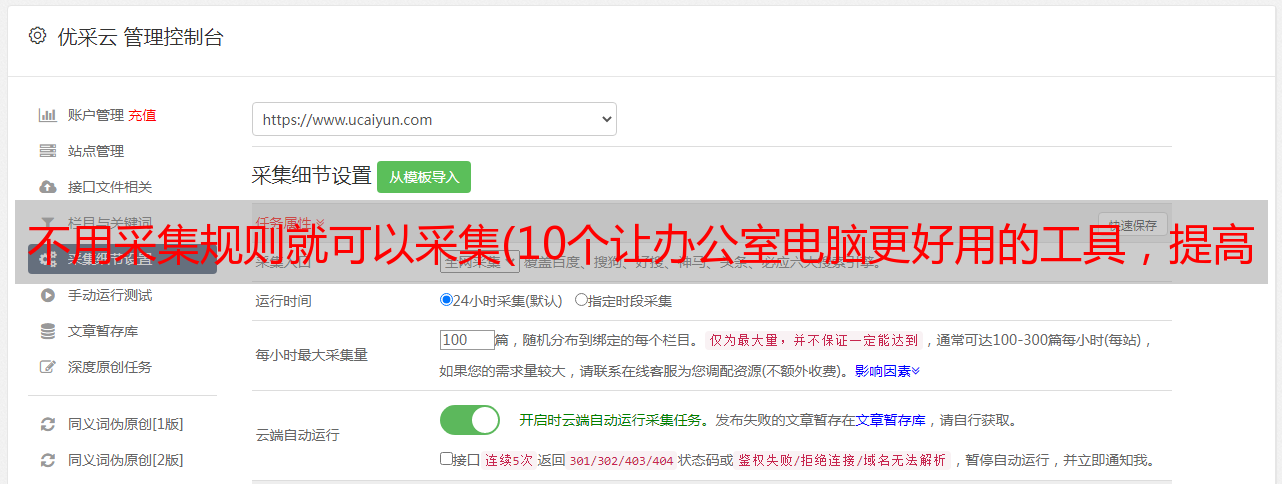Image resolution: width=1282 pixels, height=484 pixels.
Task: Click the green 从模板导入 button
Action: pyautogui.click(x=424, y=177)
